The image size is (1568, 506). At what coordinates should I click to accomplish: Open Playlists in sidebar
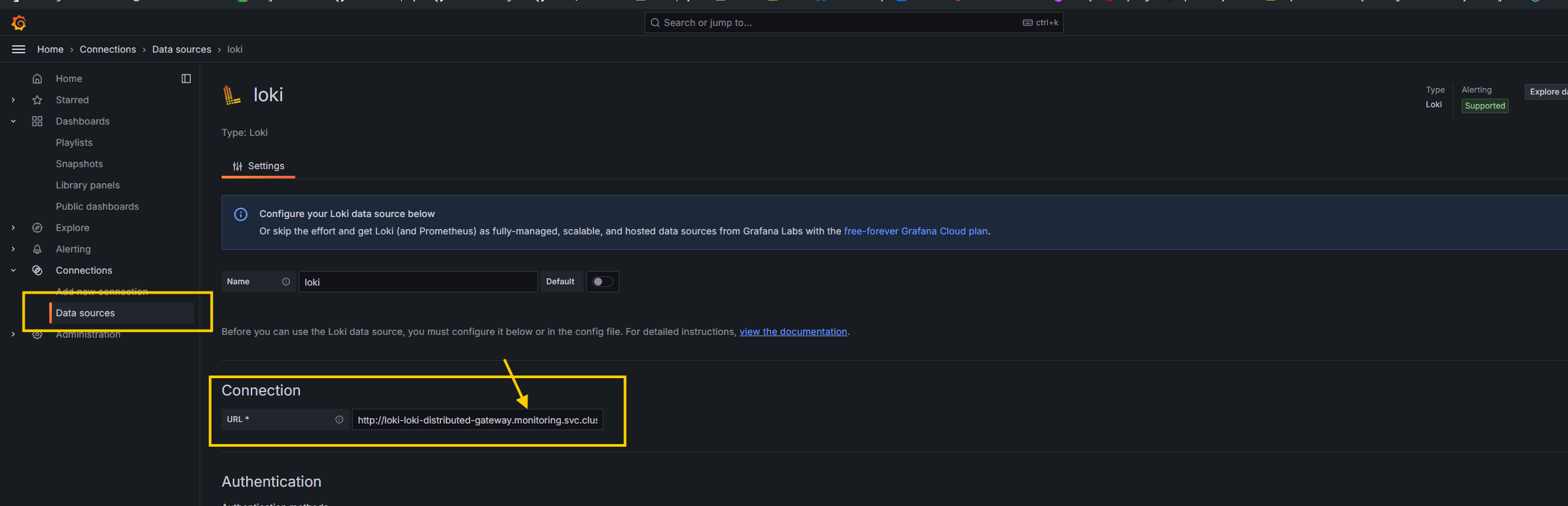tap(74, 142)
